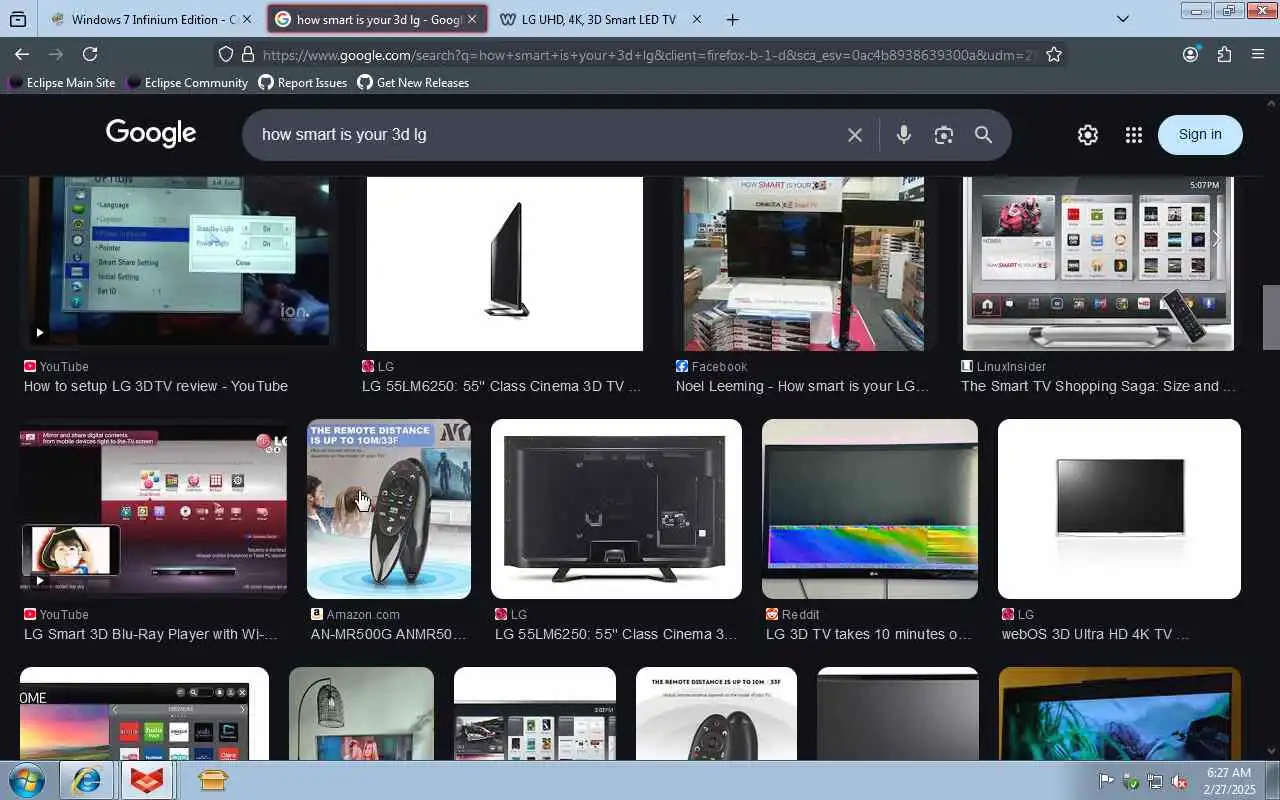Click 'The Smart TV Shopping Saga' title
The height and width of the screenshot is (800, 1280).
click(1098, 386)
